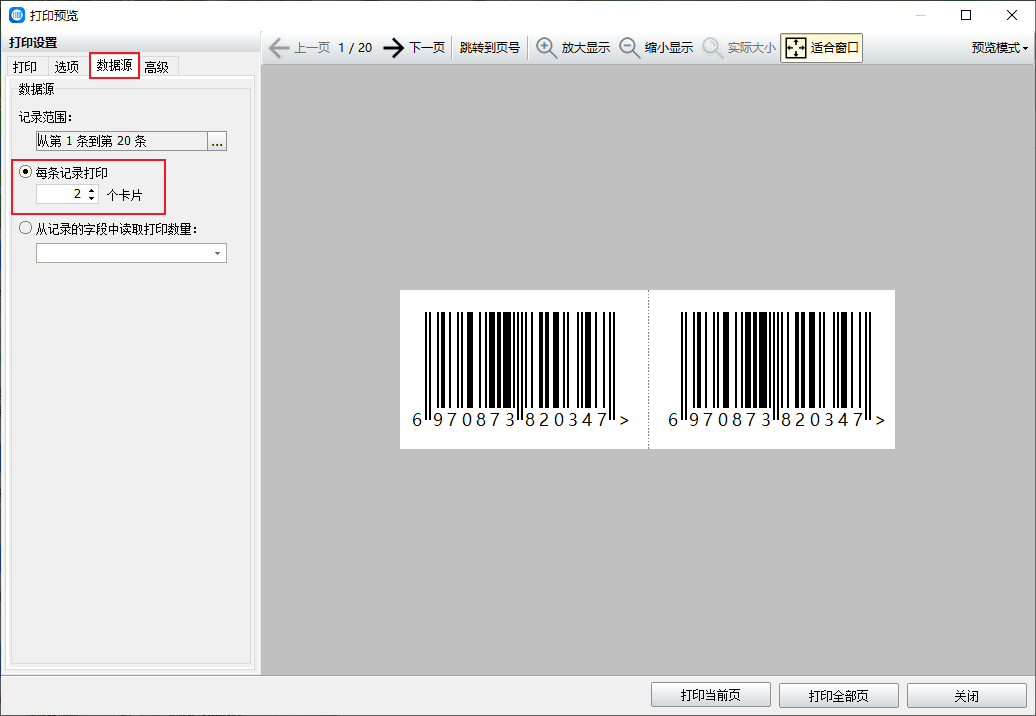Click the next page right arrow icon

coord(394,48)
